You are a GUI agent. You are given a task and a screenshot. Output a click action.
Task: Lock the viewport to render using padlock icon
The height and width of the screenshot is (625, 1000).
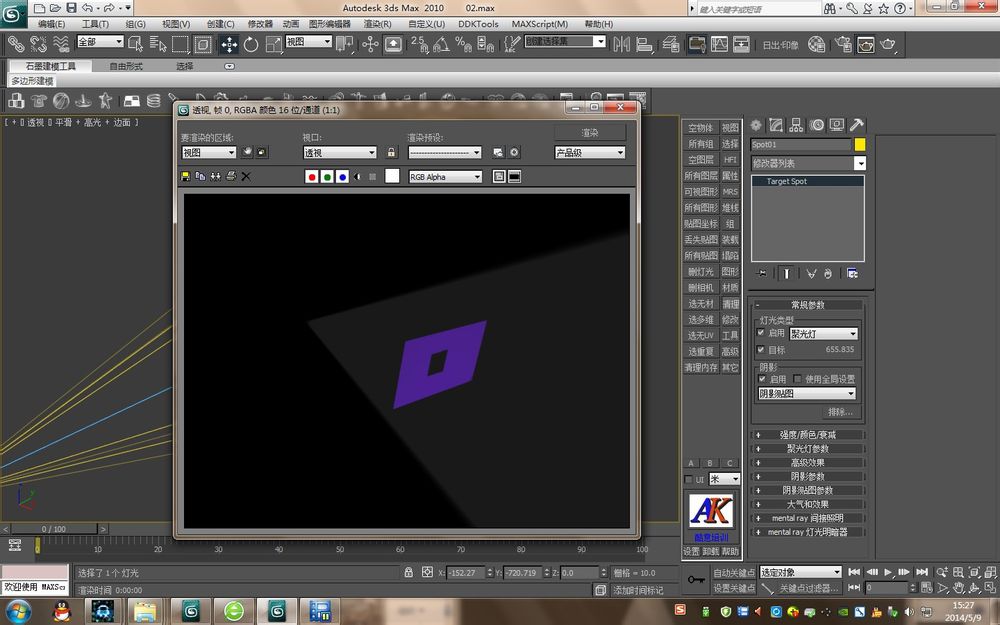click(x=391, y=153)
